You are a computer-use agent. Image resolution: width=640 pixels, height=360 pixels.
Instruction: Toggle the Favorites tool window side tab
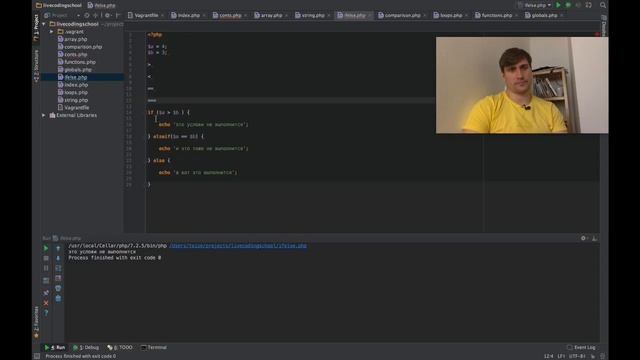[x=36, y=322]
